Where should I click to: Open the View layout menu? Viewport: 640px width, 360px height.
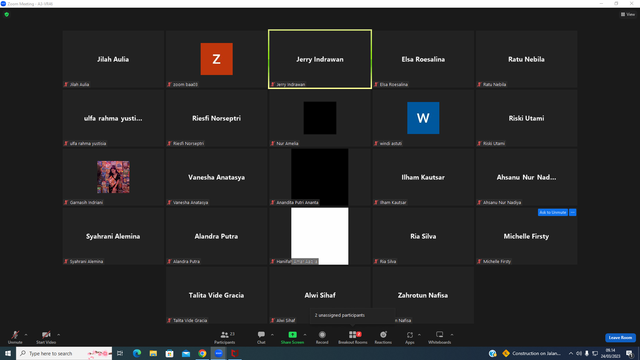click(628, 14)
